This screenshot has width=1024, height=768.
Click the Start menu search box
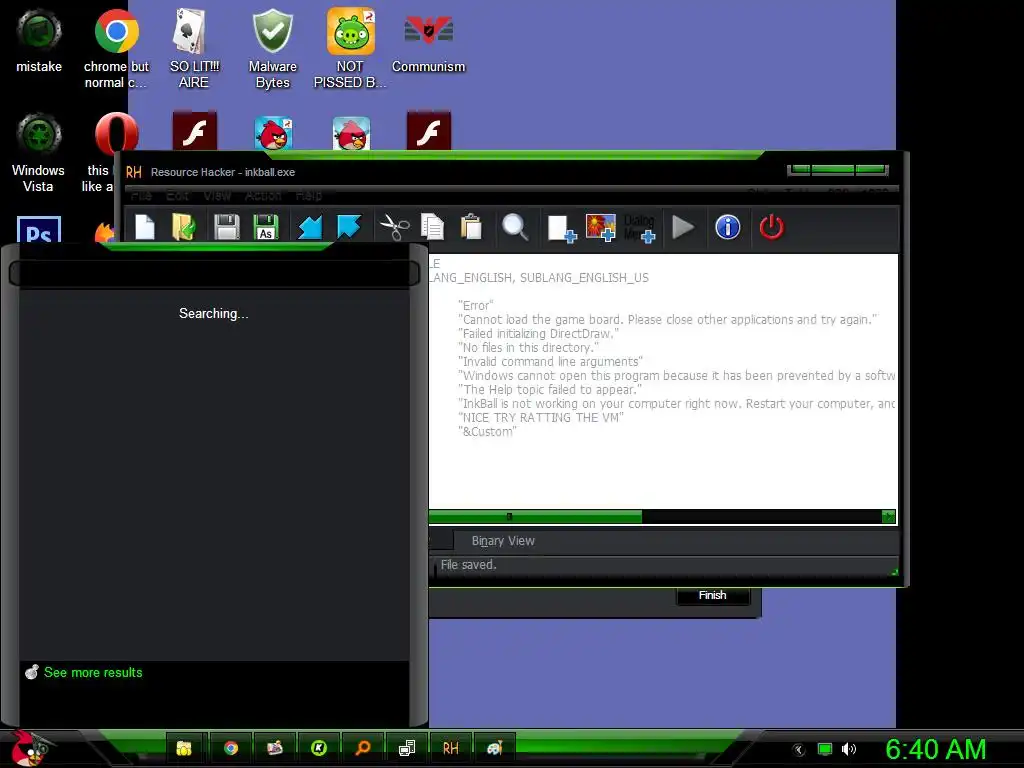pyautogui.click(x=214, y=274)
